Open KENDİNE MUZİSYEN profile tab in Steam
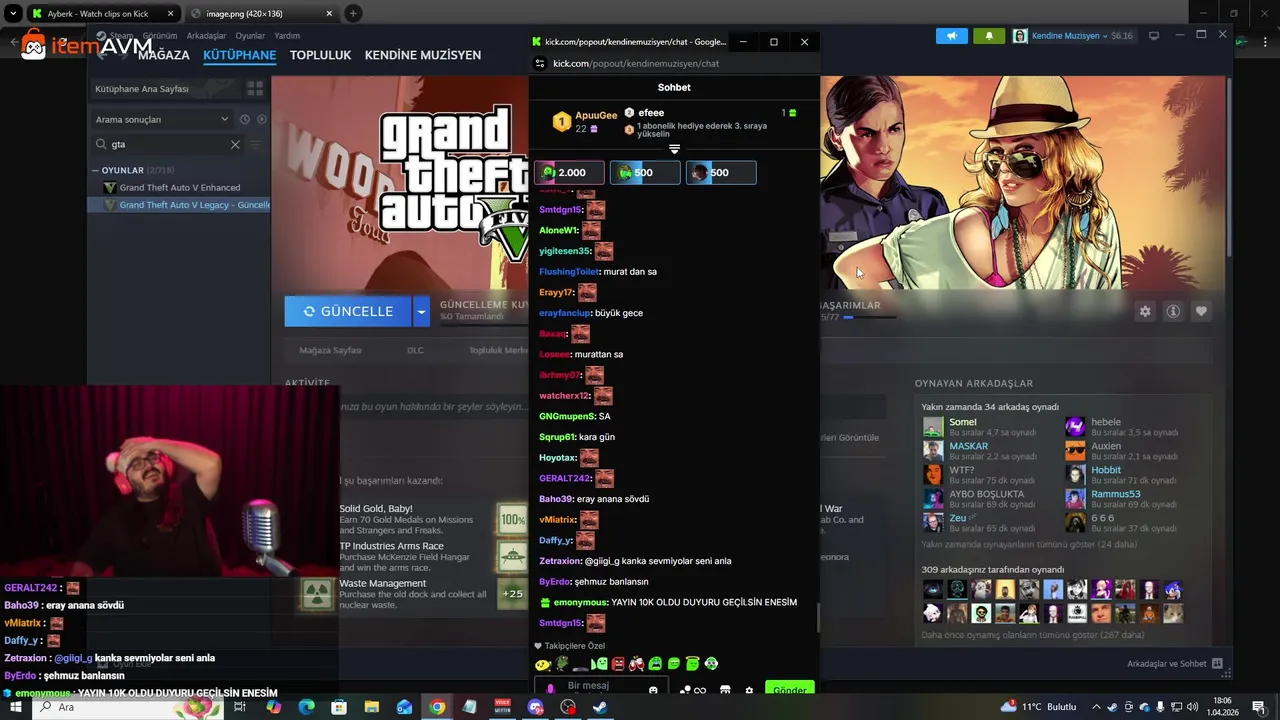Screen dimensions: 1280x720 [x=423, y=56]
